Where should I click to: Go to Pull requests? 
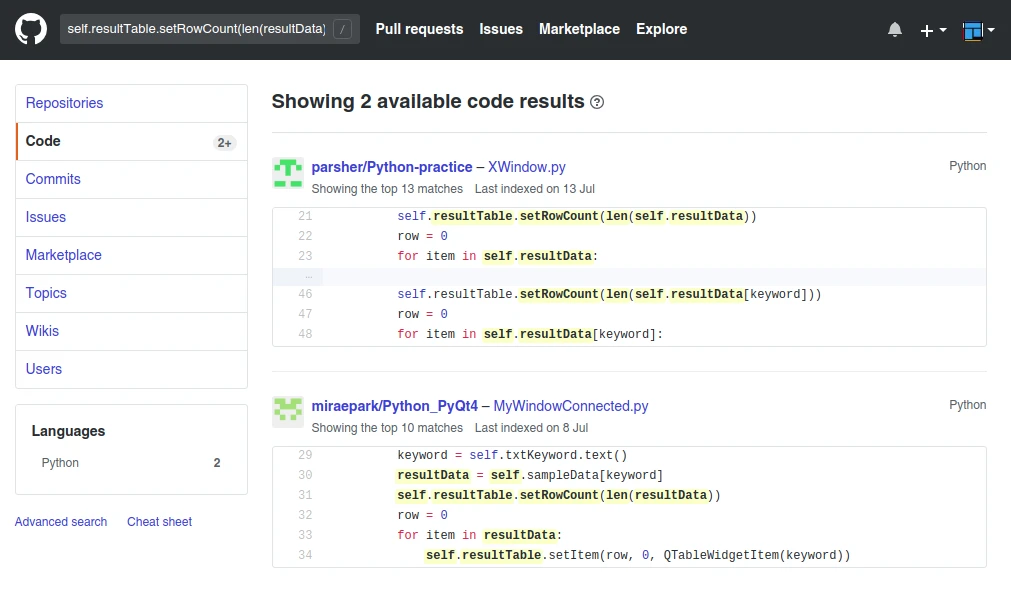[x=419, y=29]
